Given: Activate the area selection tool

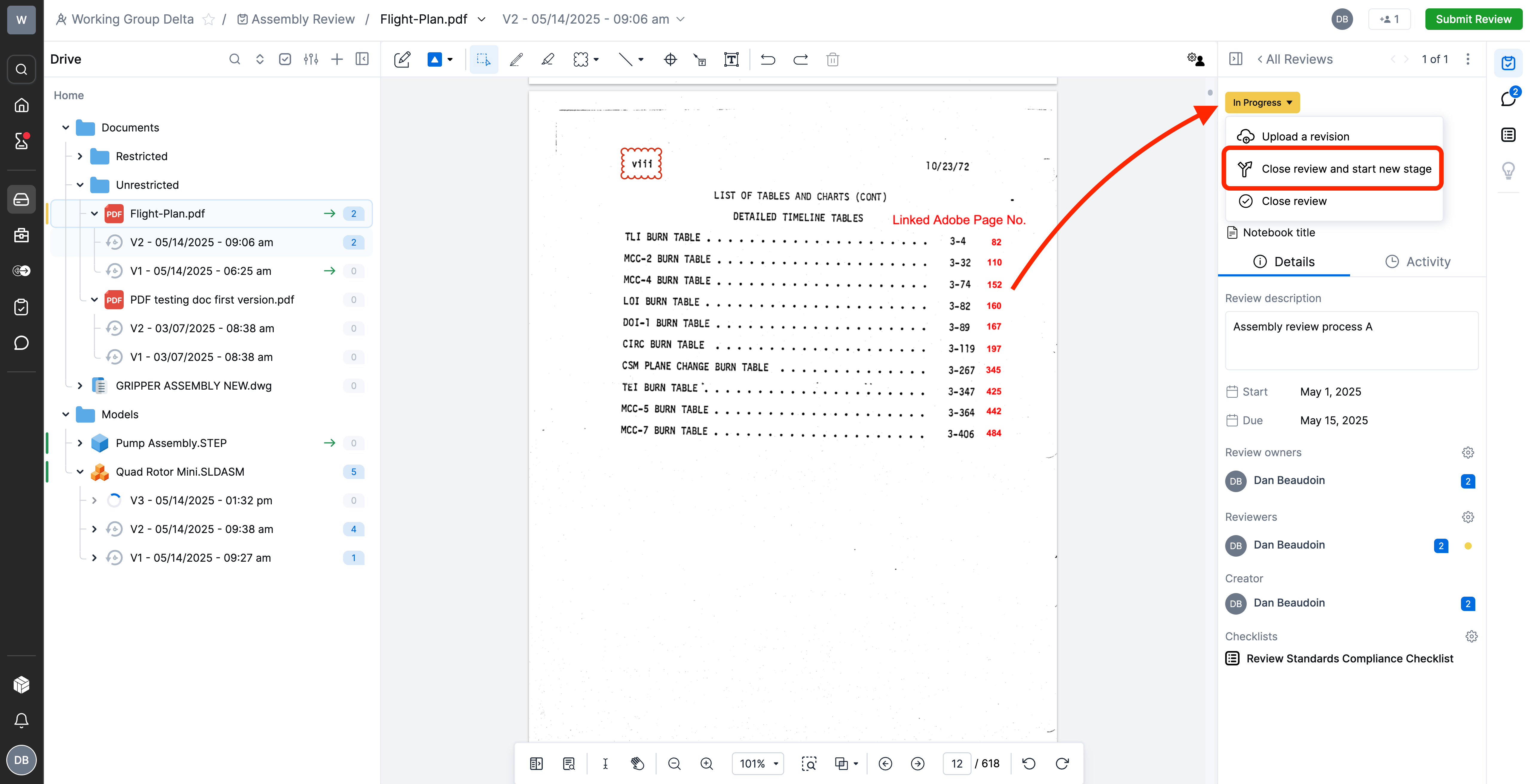Looking at the screenshot, I should click(x=484, y=59).
